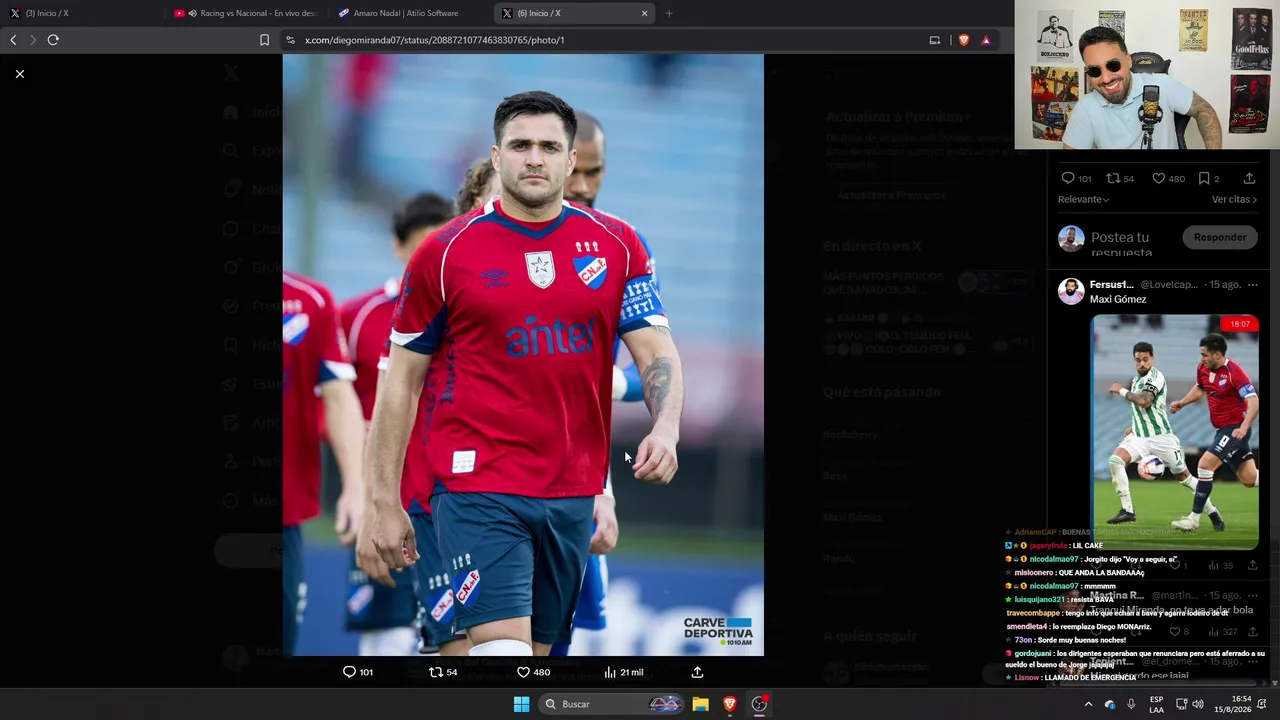Click the microphone icon in the system tray
Viewport: 1280px width, 720px height.
coord(1131,704)
